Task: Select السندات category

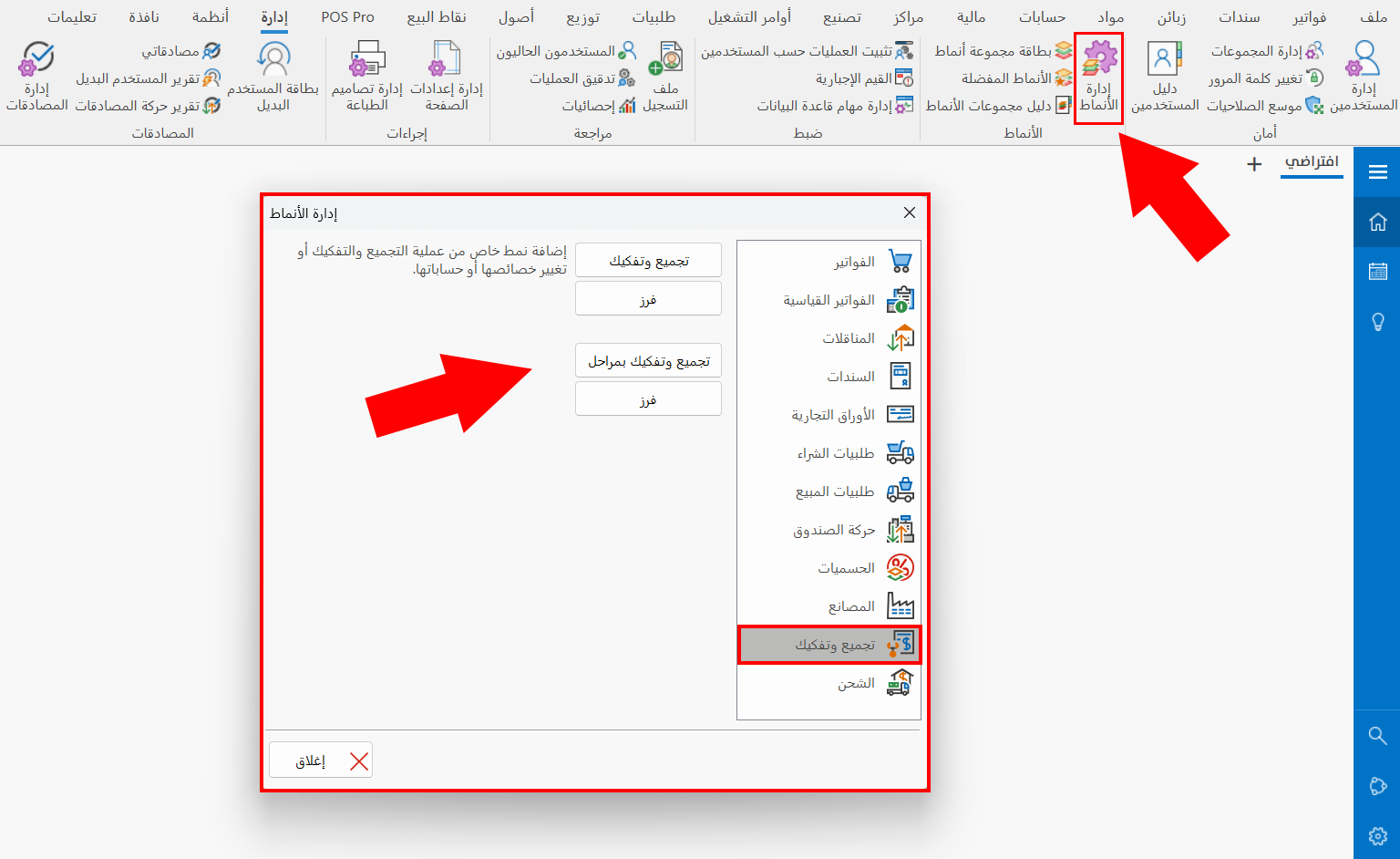Action: click(x=829, y=377)
